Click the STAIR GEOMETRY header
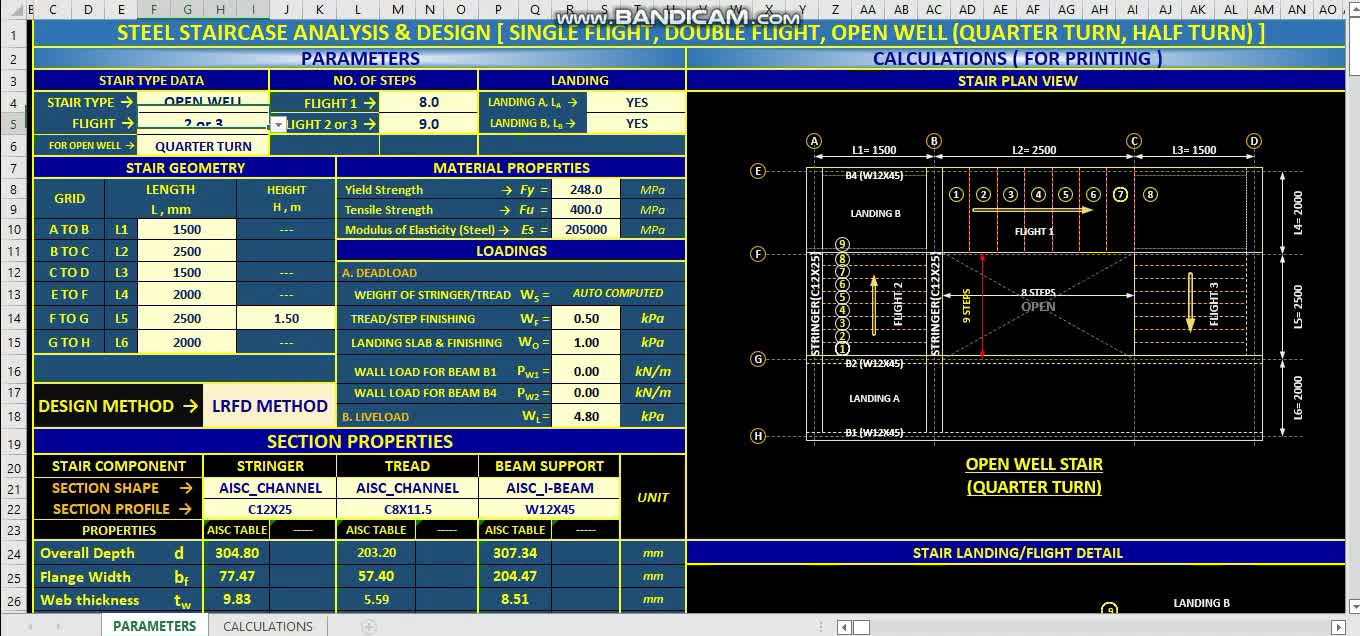1360x636 pixels. 185,168
